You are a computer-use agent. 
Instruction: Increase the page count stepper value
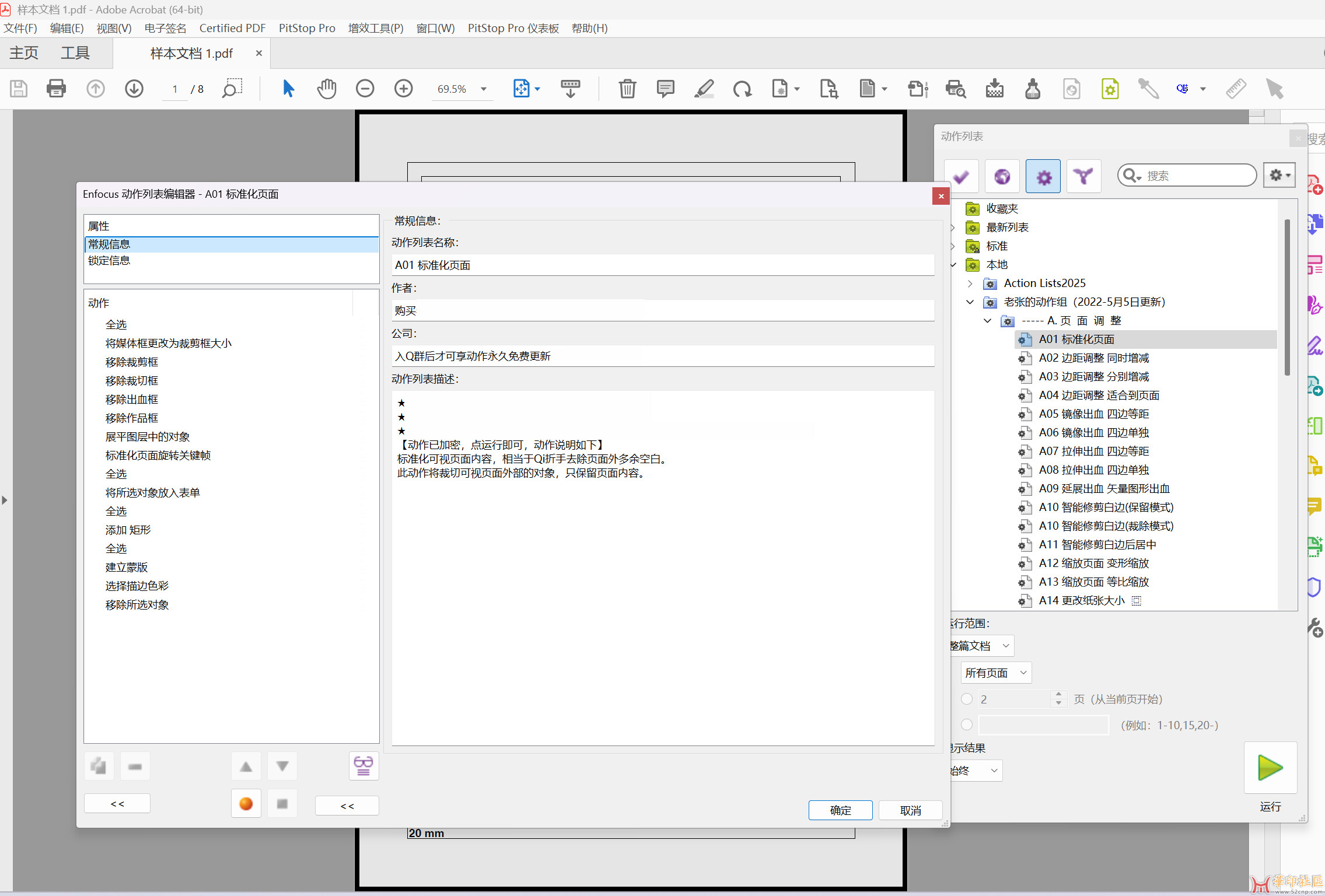tap(1058, 694)
